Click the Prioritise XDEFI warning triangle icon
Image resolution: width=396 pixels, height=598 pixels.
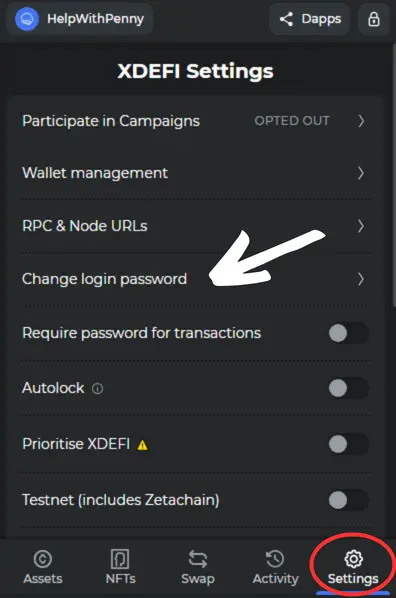point(142,445)
